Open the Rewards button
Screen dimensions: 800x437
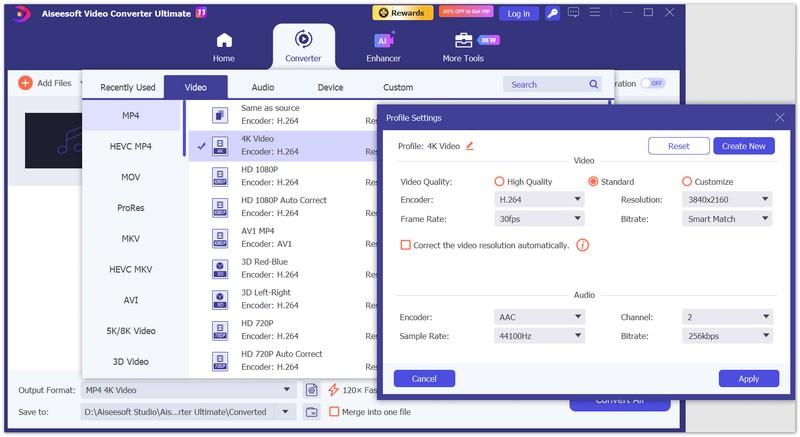403,13
